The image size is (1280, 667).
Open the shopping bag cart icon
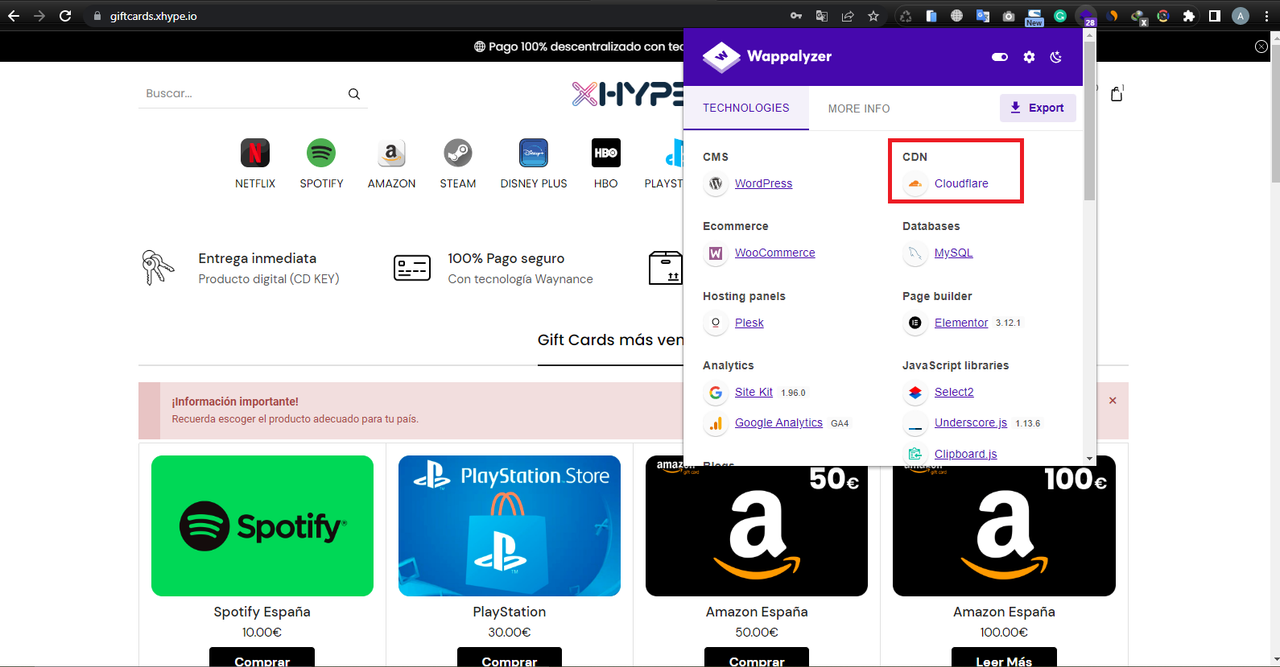point(1117,94)
